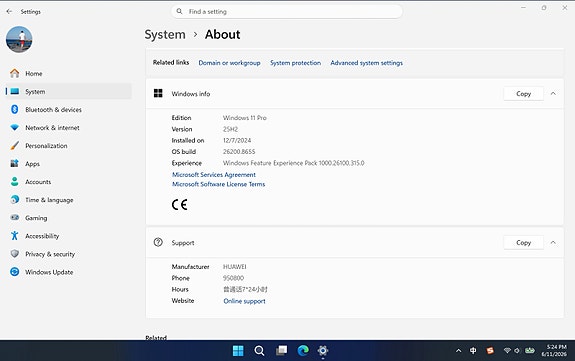Select the OS build 26200.8655 value
The width and height of the screenshot is (575, 361).
point(239,152)
